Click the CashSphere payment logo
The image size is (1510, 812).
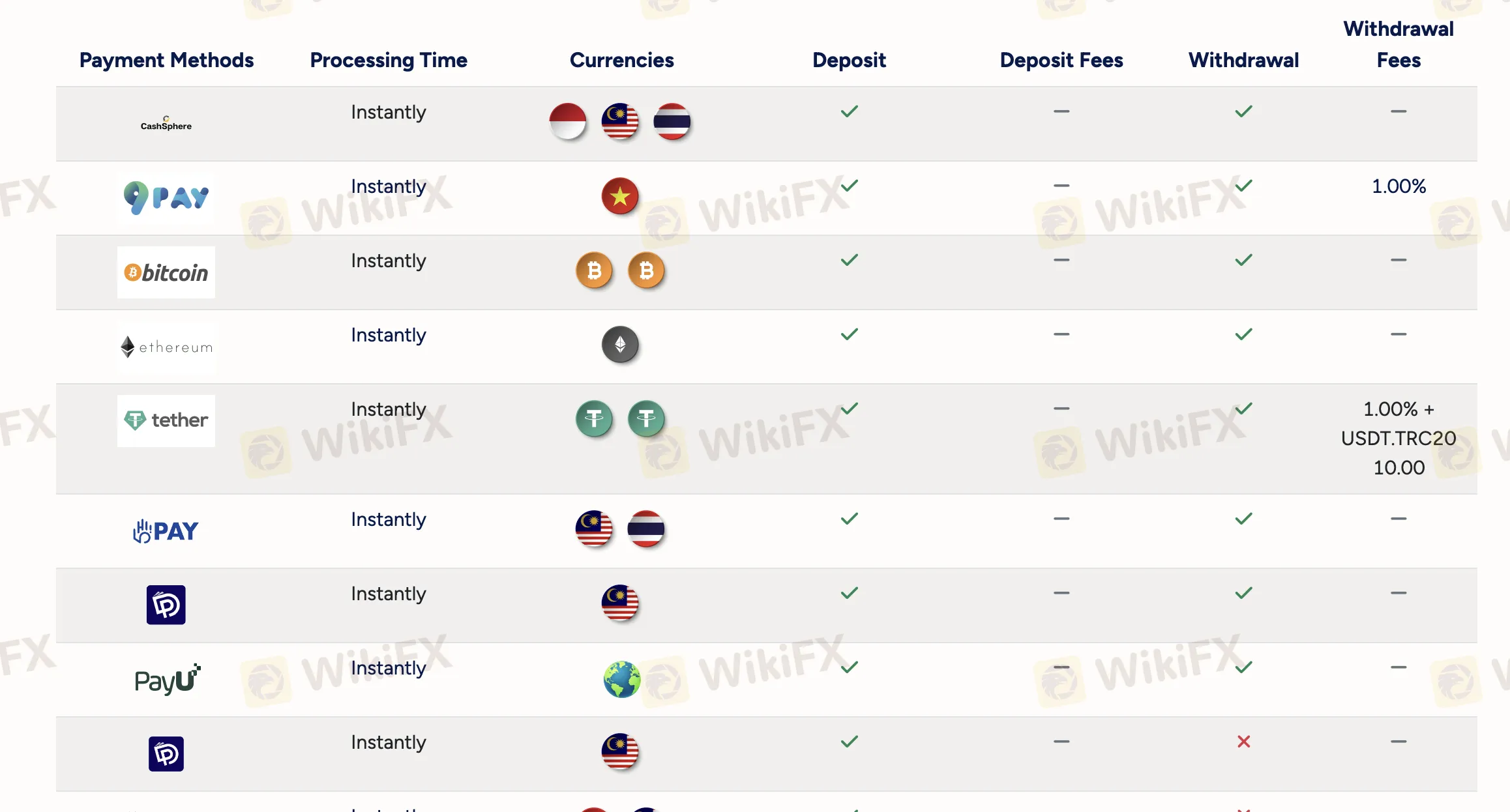tap(166, 124)
